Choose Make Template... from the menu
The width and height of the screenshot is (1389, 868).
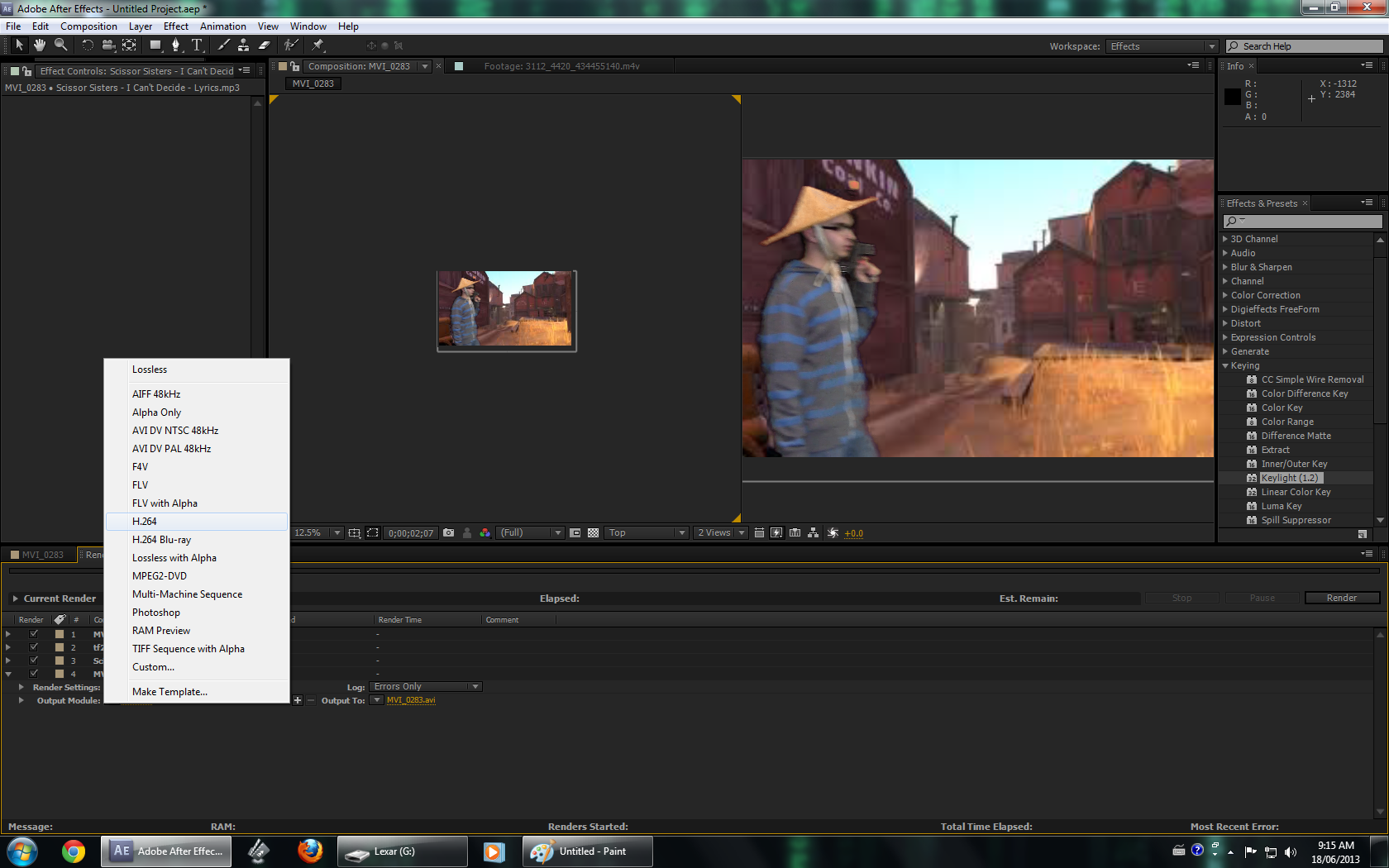point(197,692)
